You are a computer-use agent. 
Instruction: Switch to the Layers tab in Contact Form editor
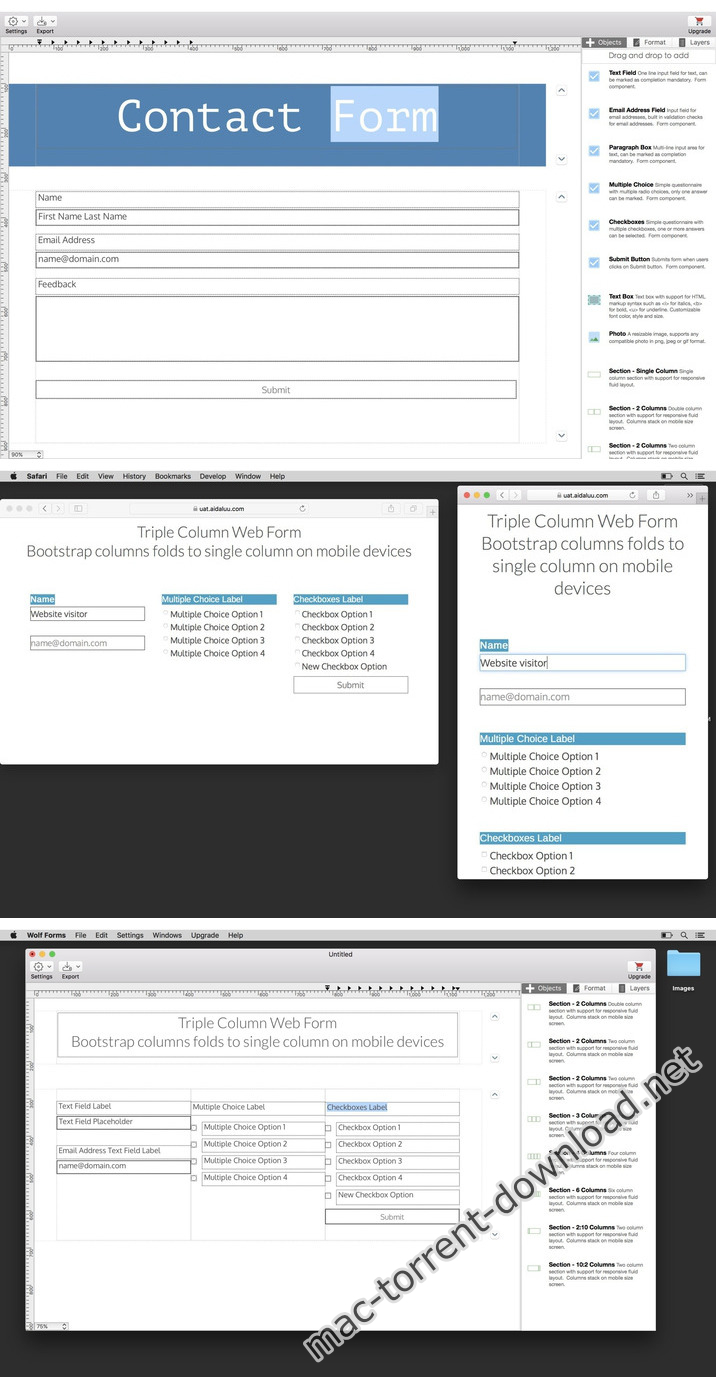pos(695,43)
